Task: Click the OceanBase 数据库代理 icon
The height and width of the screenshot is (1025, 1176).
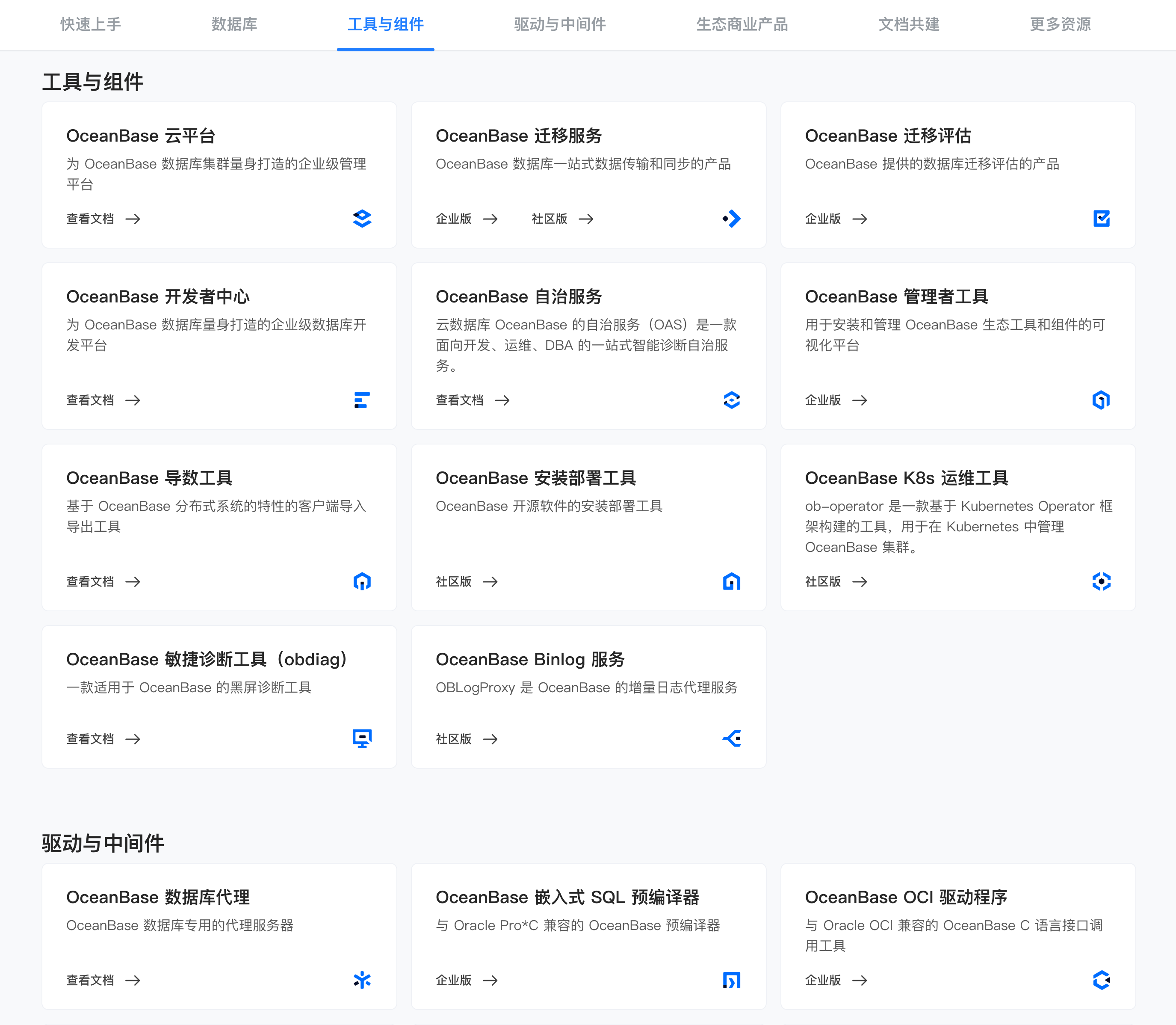Action: (362, 980)
